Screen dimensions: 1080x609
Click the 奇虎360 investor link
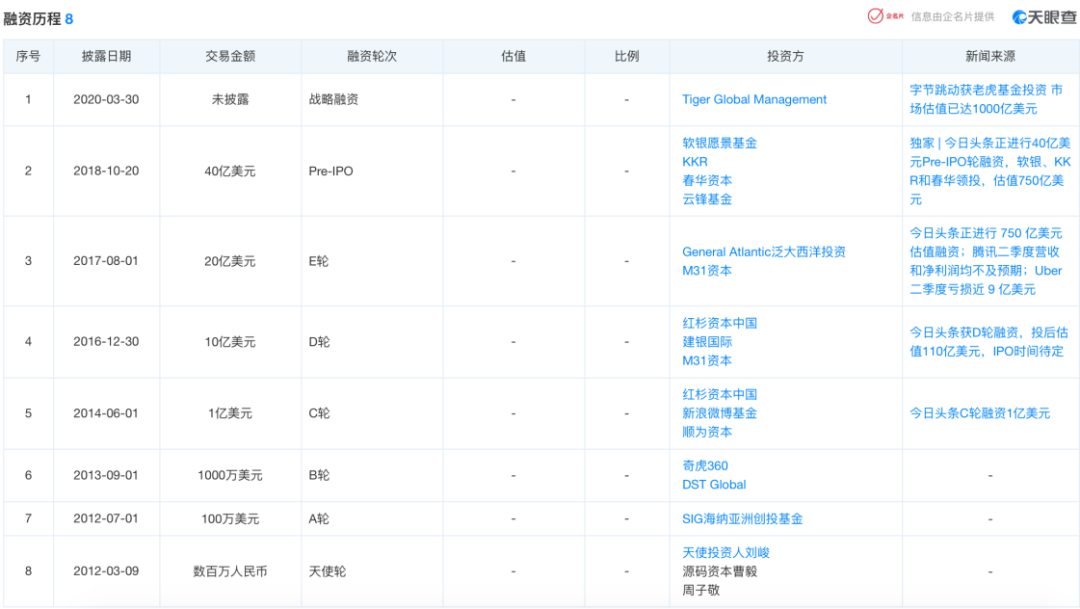coord(704,466)
